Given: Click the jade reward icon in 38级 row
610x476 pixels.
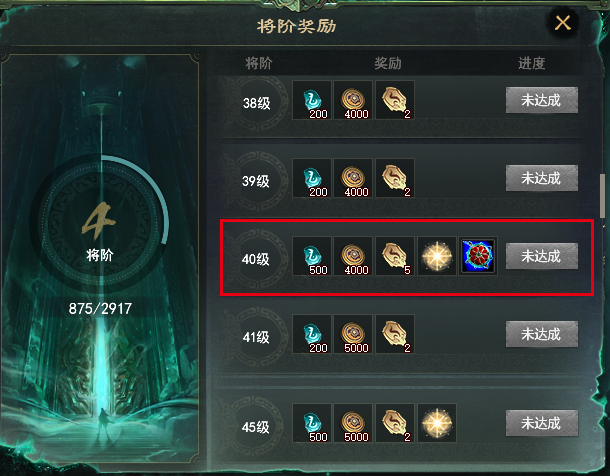Looking at the screenshot, I should pyautogui.click(x=312, y=100).
